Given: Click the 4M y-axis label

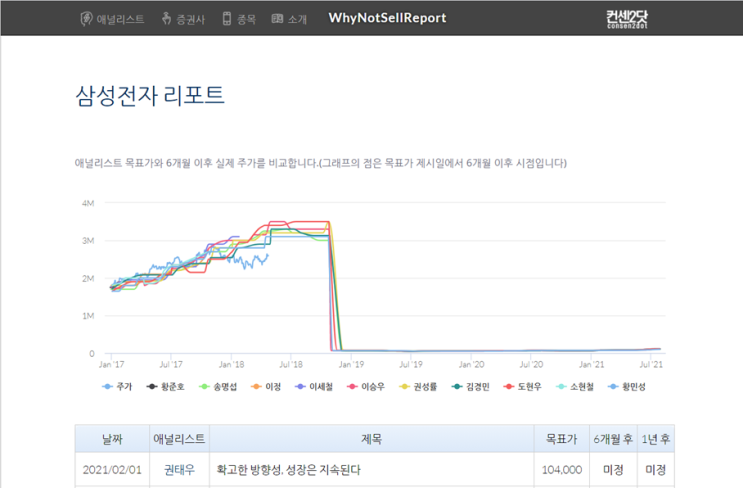Looking at the screenshot, I should tap(88, 203).
